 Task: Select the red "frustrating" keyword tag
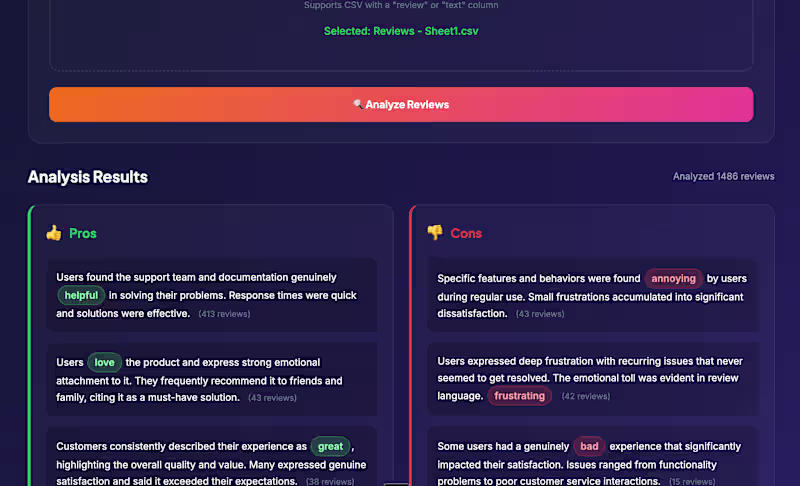click(x=520, y=395)
